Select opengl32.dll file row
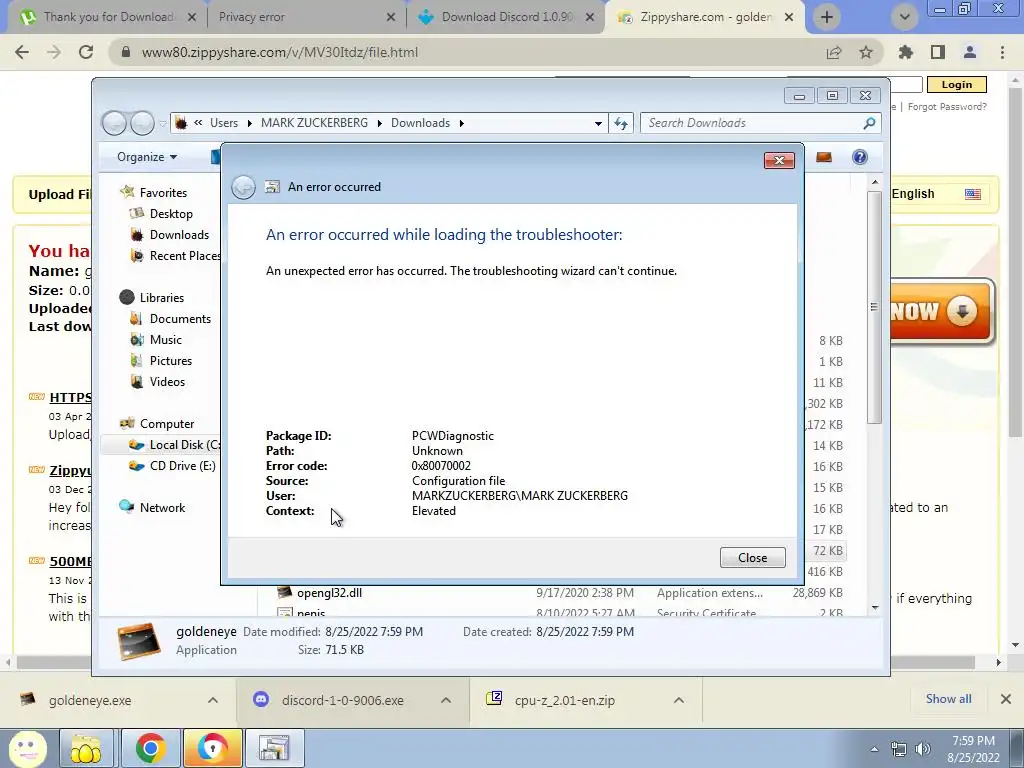1024x768 pixels. tap(560, 593)
